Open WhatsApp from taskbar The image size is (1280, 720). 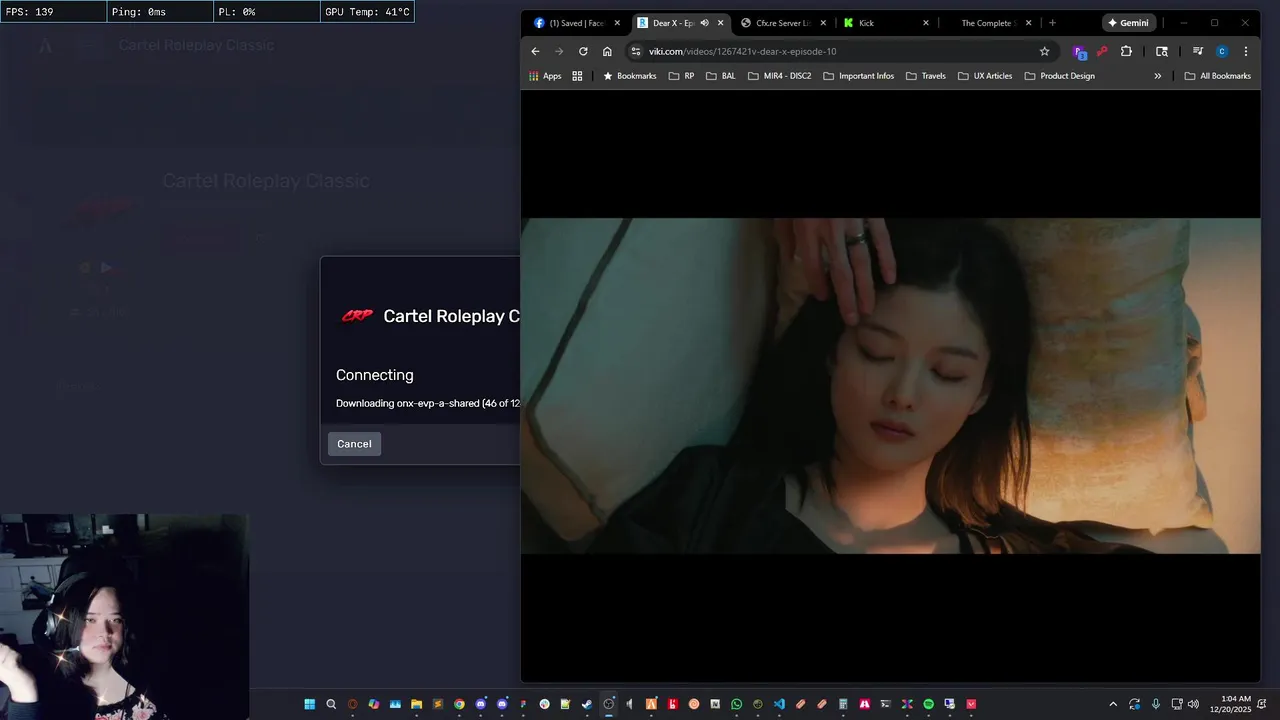click(737, 704)
